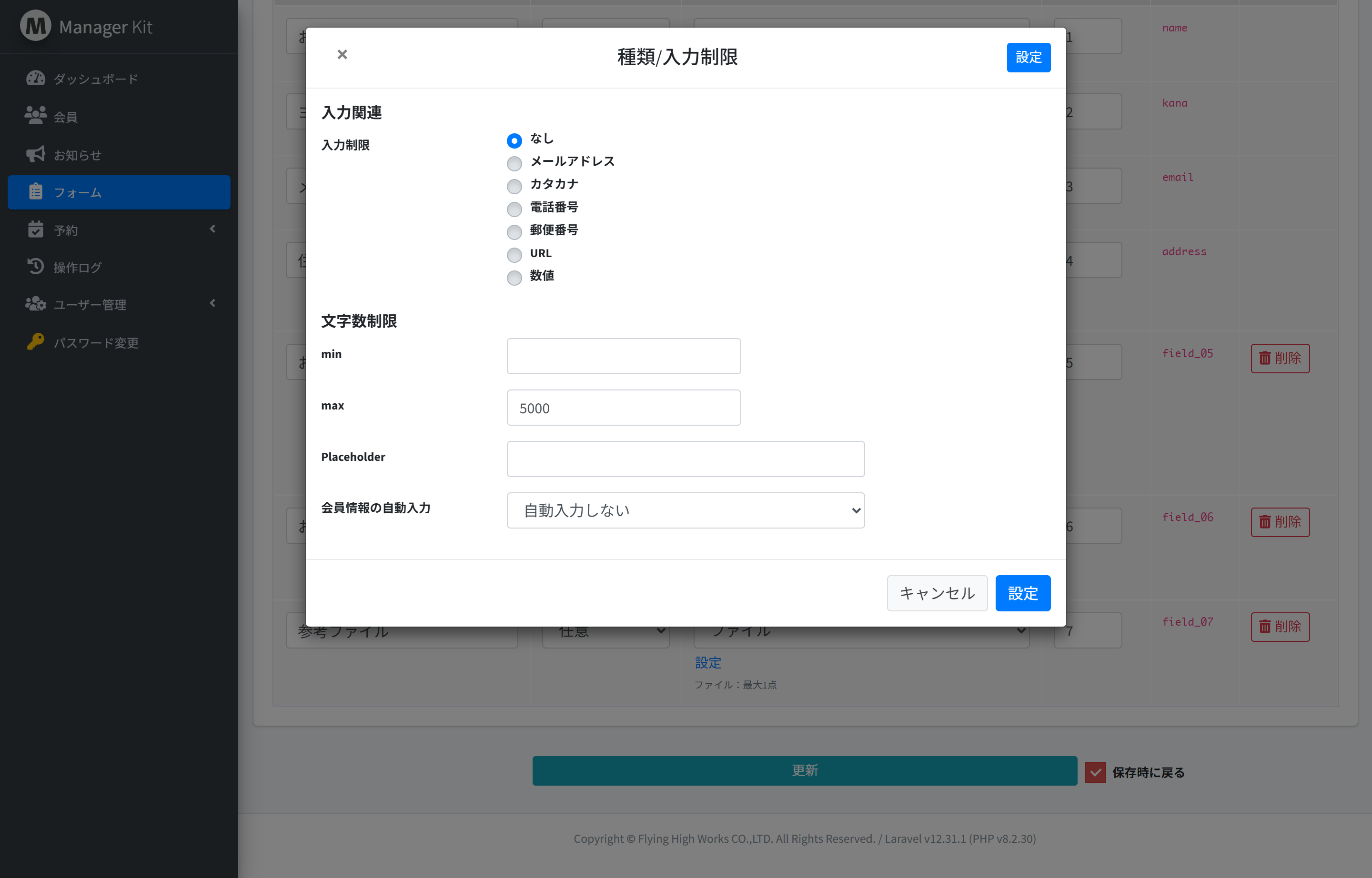Toggle the 保存時に戻る checkbox
Image resolution: width=1372 pixels, height=878 pixels.
(1095, 772)
